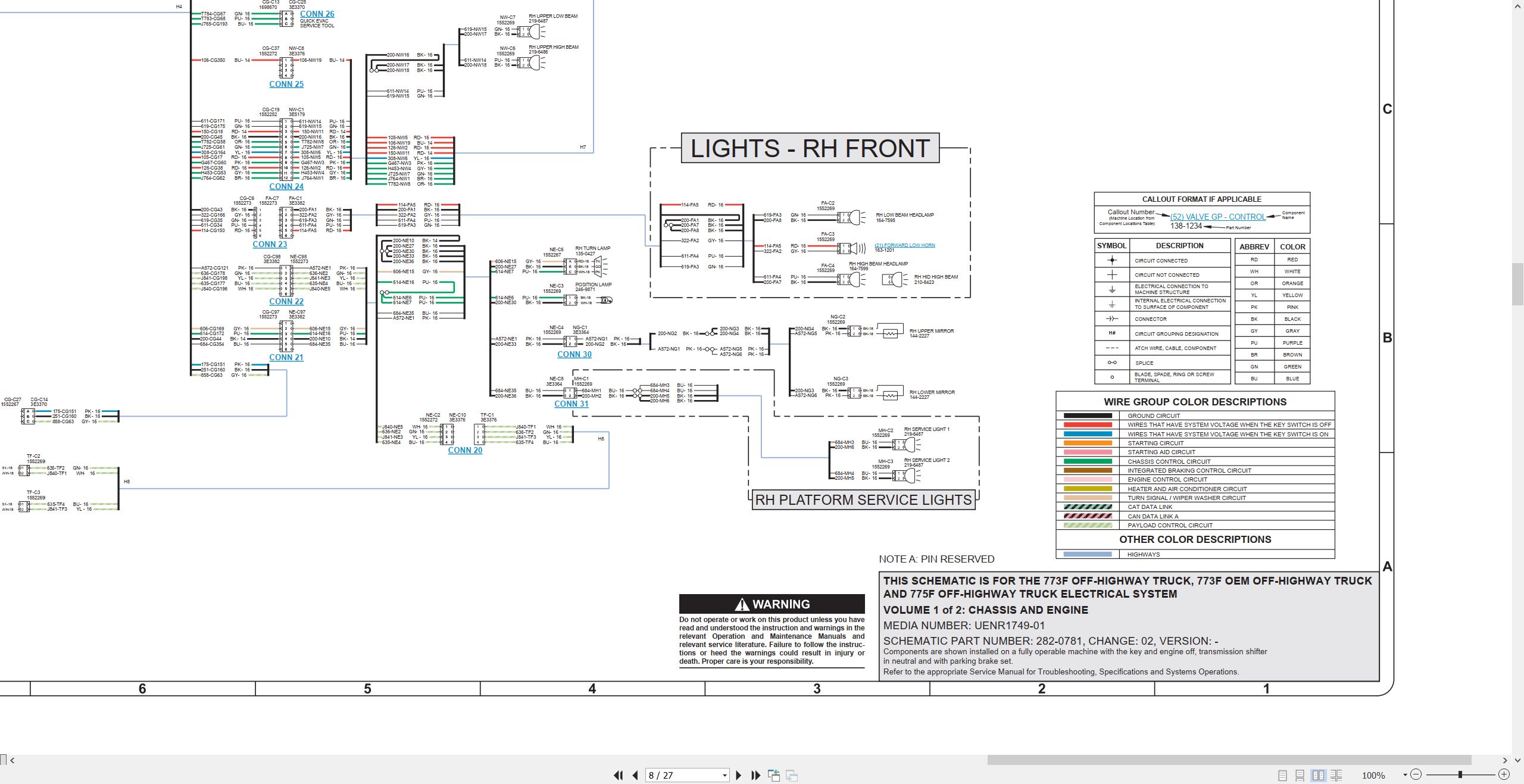The width and height of the screenshot is (1524, 784).
Task: Click the LIGHTS - RH FRONT title
Action: tap(810, 148)
